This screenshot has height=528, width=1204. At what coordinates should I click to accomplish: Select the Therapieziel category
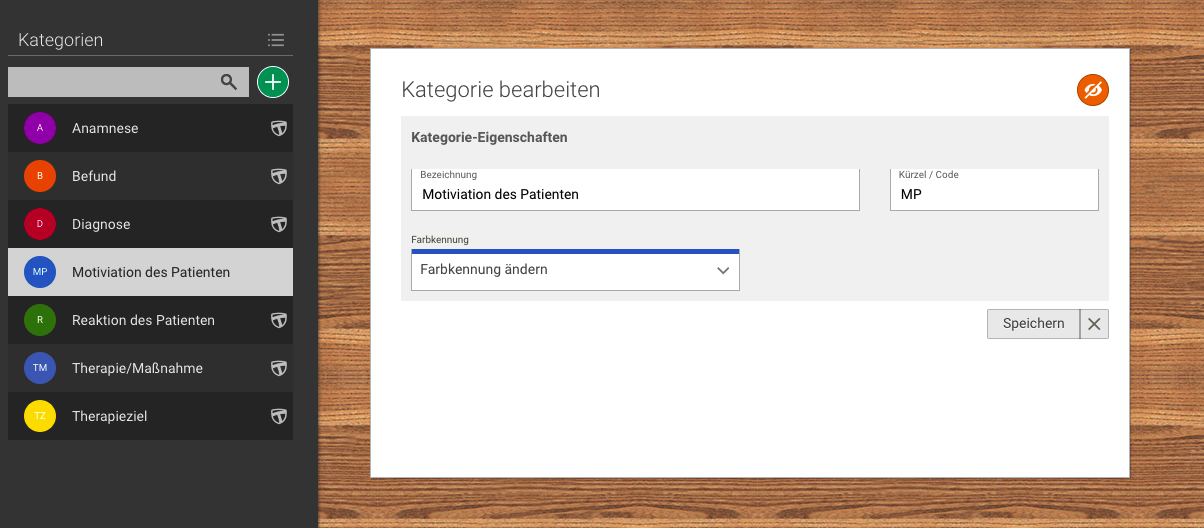coord(150,416)
